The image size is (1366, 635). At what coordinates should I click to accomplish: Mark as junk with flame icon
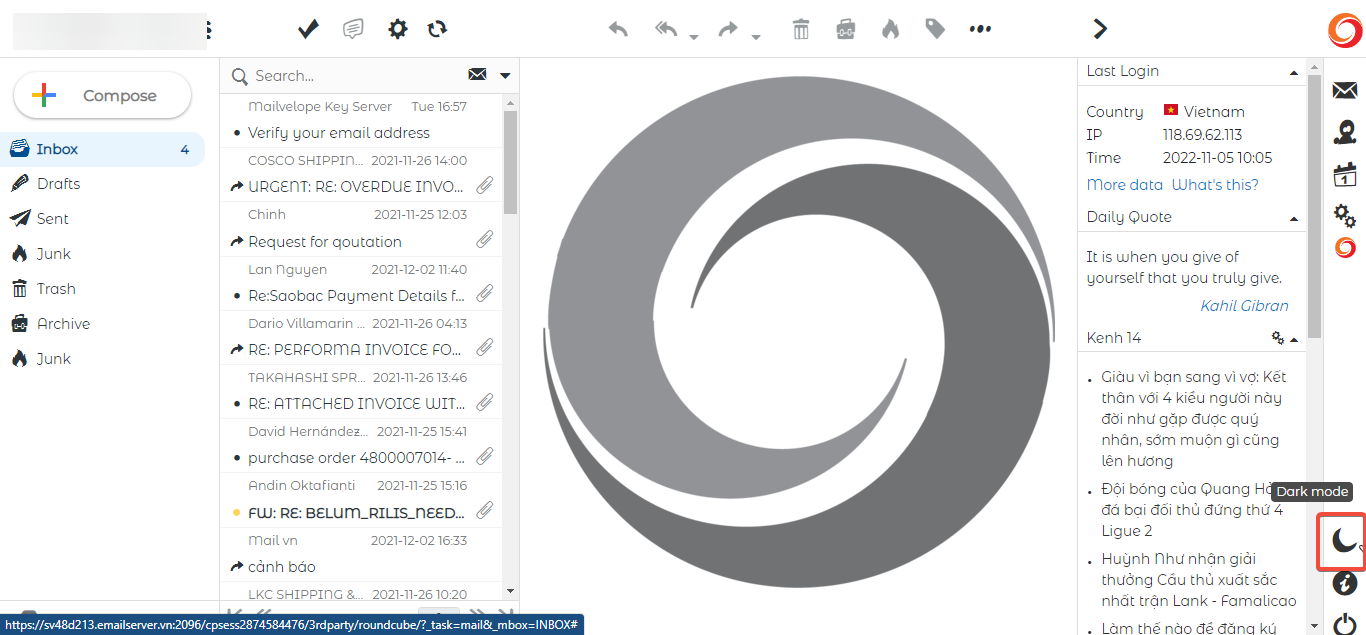[x=890, y=29]
